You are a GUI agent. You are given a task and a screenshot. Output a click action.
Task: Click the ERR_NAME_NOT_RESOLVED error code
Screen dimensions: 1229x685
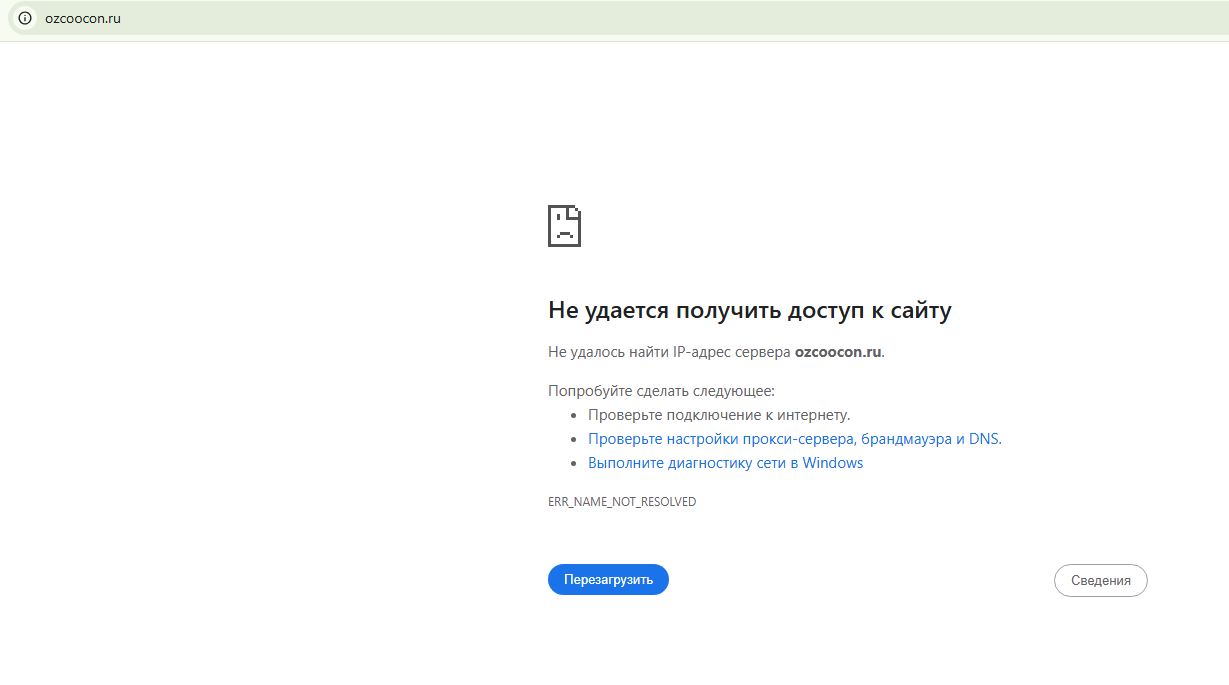[621, 502]
